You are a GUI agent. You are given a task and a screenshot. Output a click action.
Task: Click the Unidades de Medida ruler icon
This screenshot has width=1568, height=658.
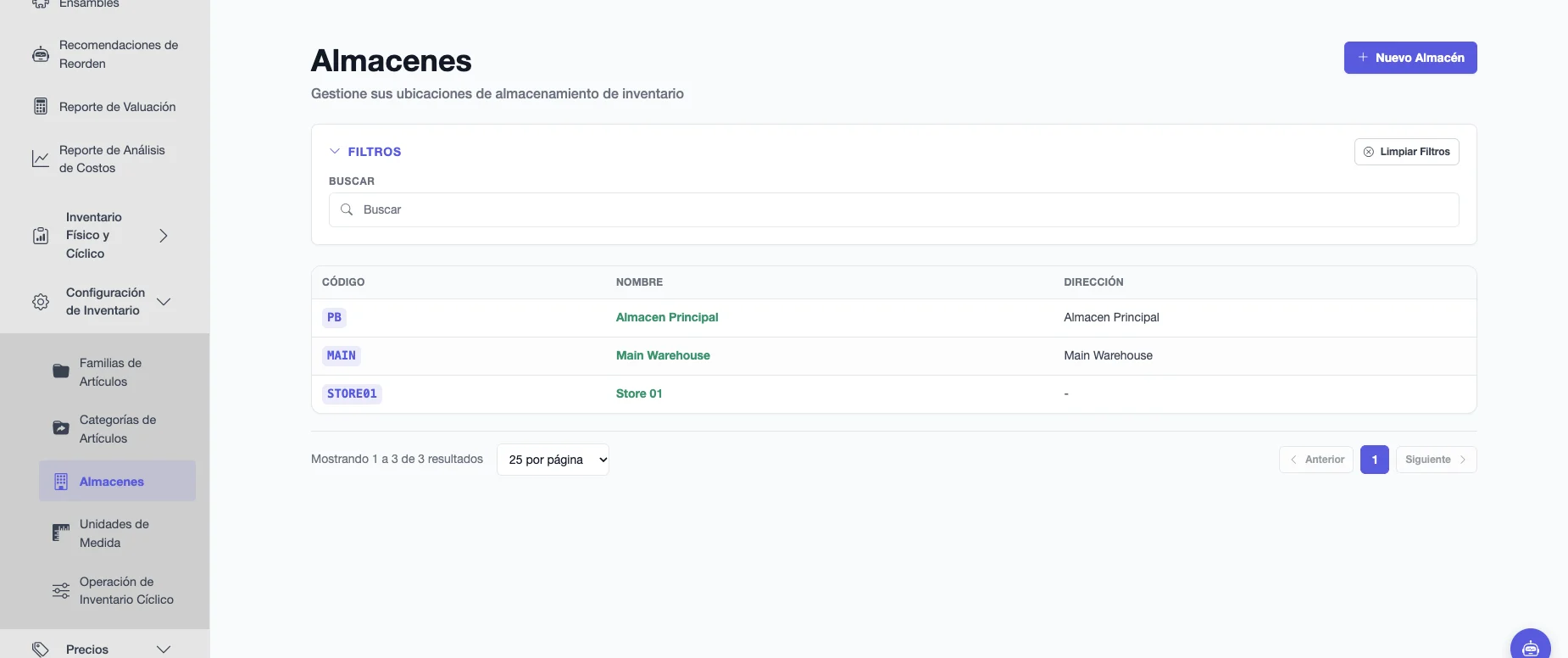61,533
